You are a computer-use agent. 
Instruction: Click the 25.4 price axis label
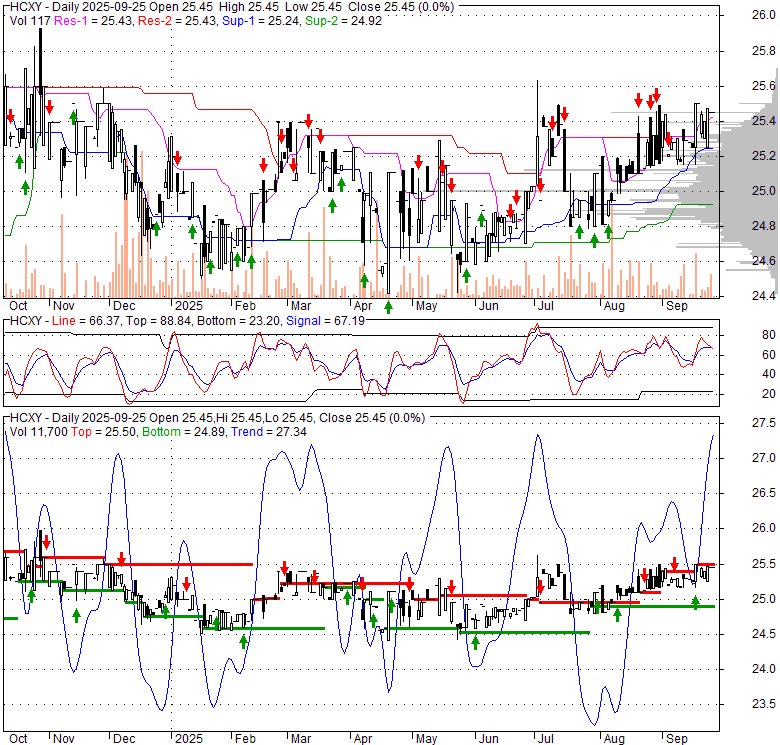pyautogui.click(x=764, y=121)
